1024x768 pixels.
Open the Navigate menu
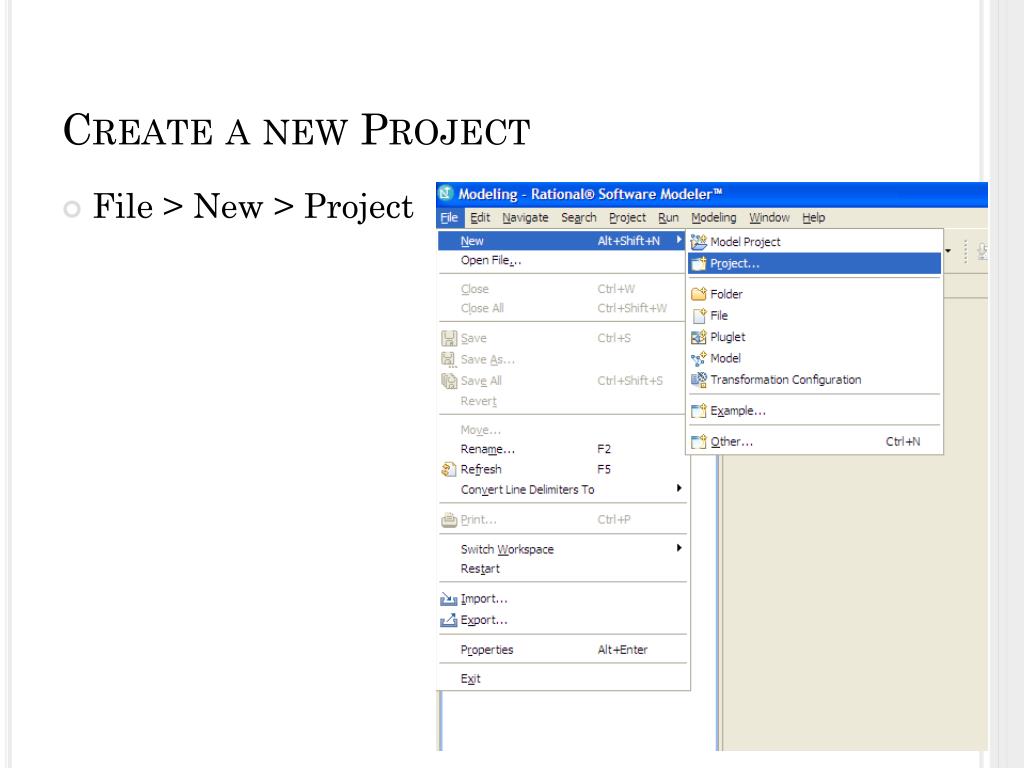click(x=525, y=217)
